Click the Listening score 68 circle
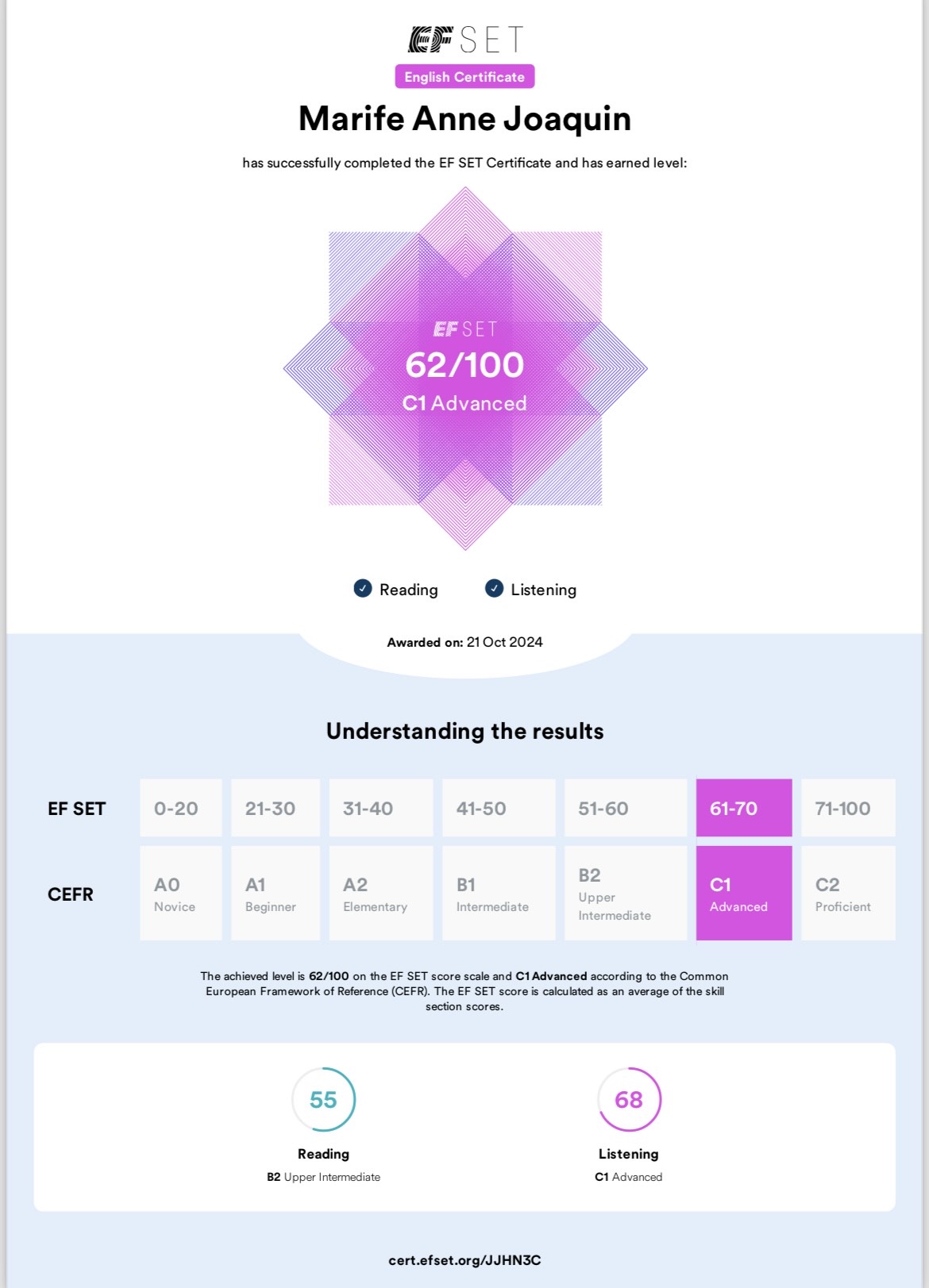 tap(629, 1099)
